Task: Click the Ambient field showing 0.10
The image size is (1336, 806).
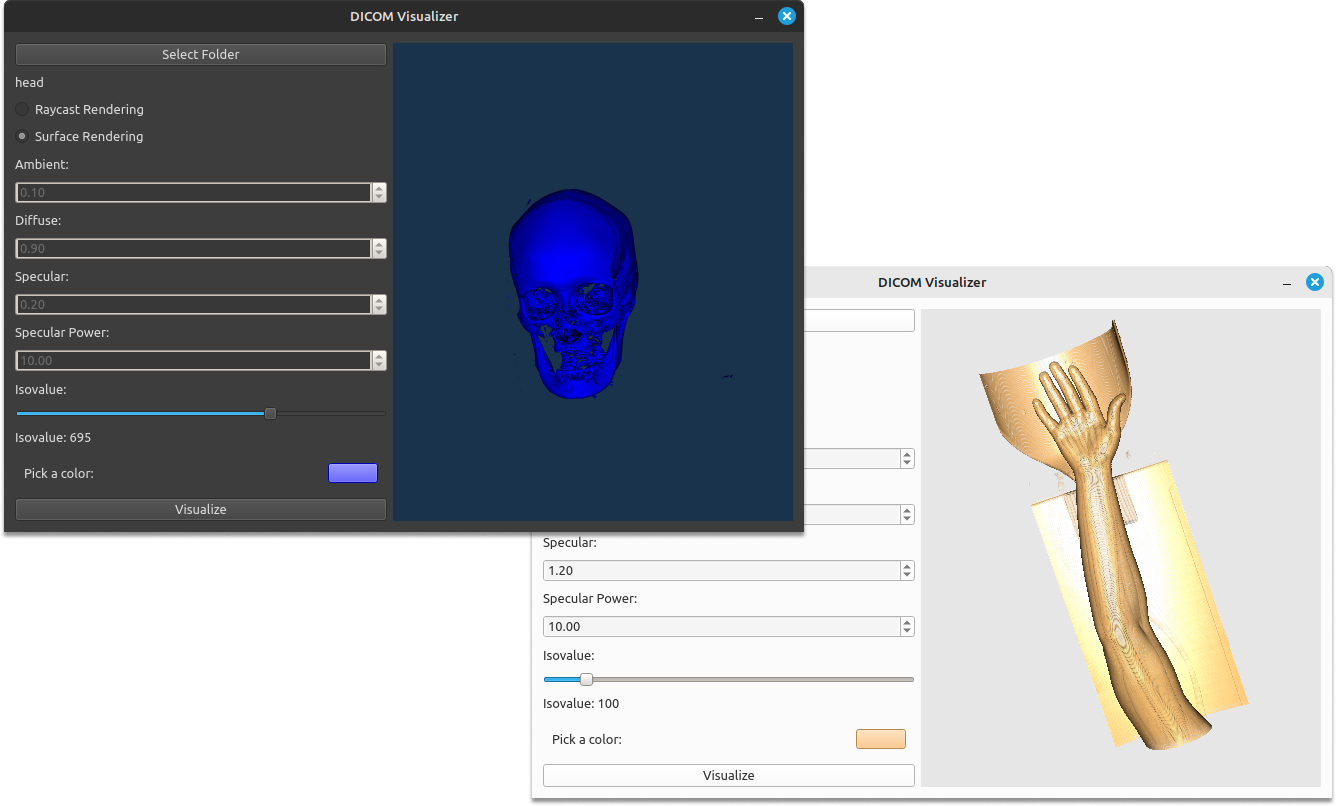Action: pyautogui.click(x=194, y=192)
